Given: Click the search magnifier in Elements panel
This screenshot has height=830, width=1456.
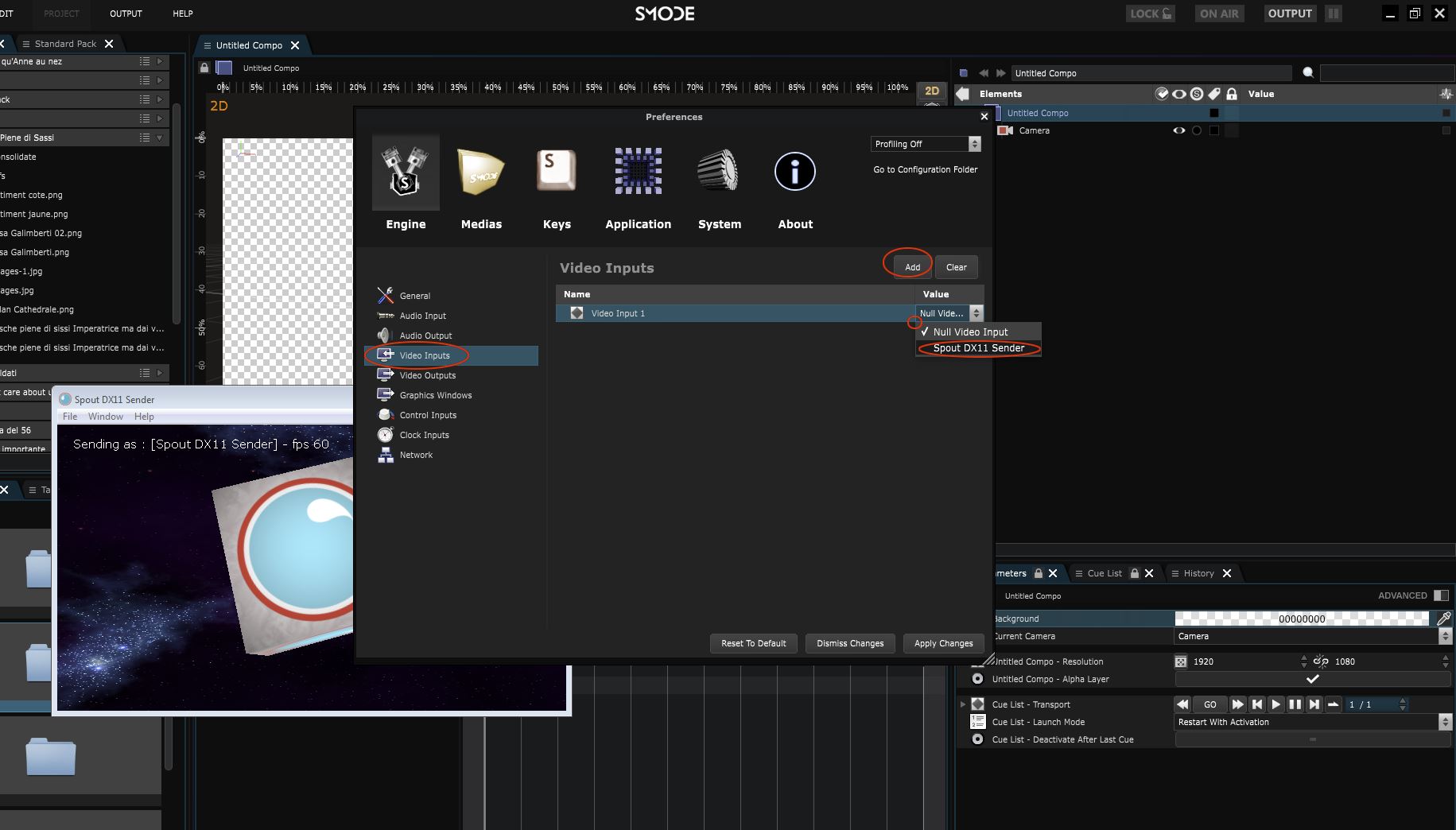Looking at the screenshot, I should click(x=1308, y=73).
